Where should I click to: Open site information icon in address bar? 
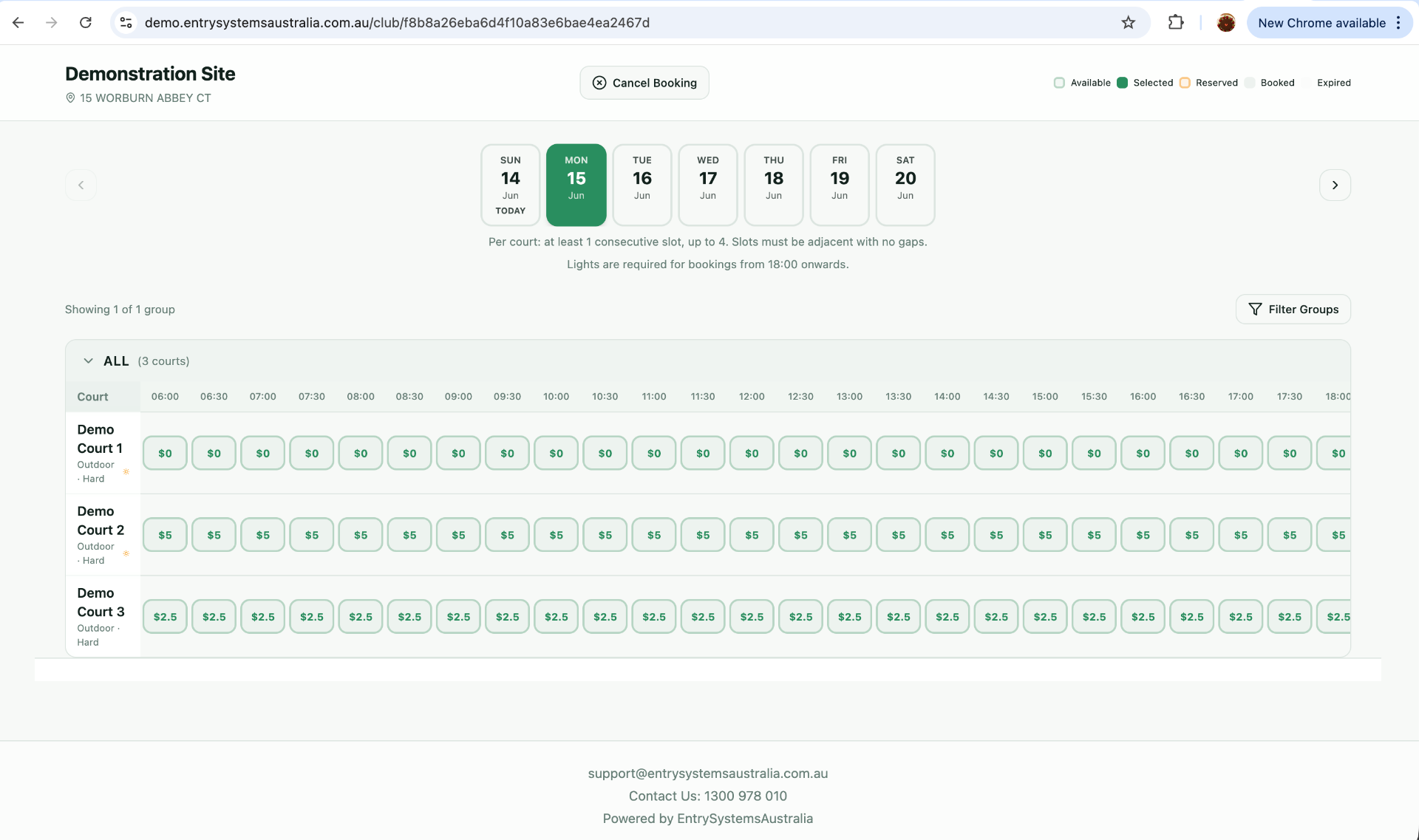point(126,23)
